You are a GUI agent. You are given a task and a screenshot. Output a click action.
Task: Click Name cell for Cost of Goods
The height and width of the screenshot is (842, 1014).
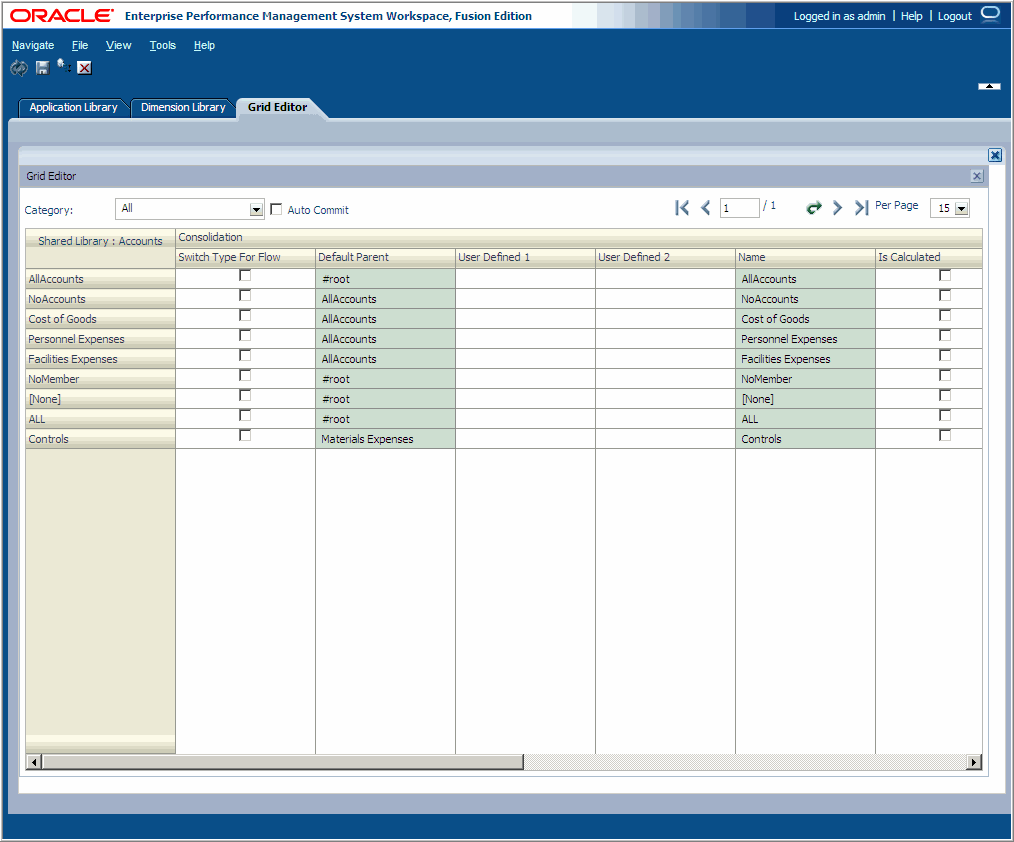coord(805,319)
